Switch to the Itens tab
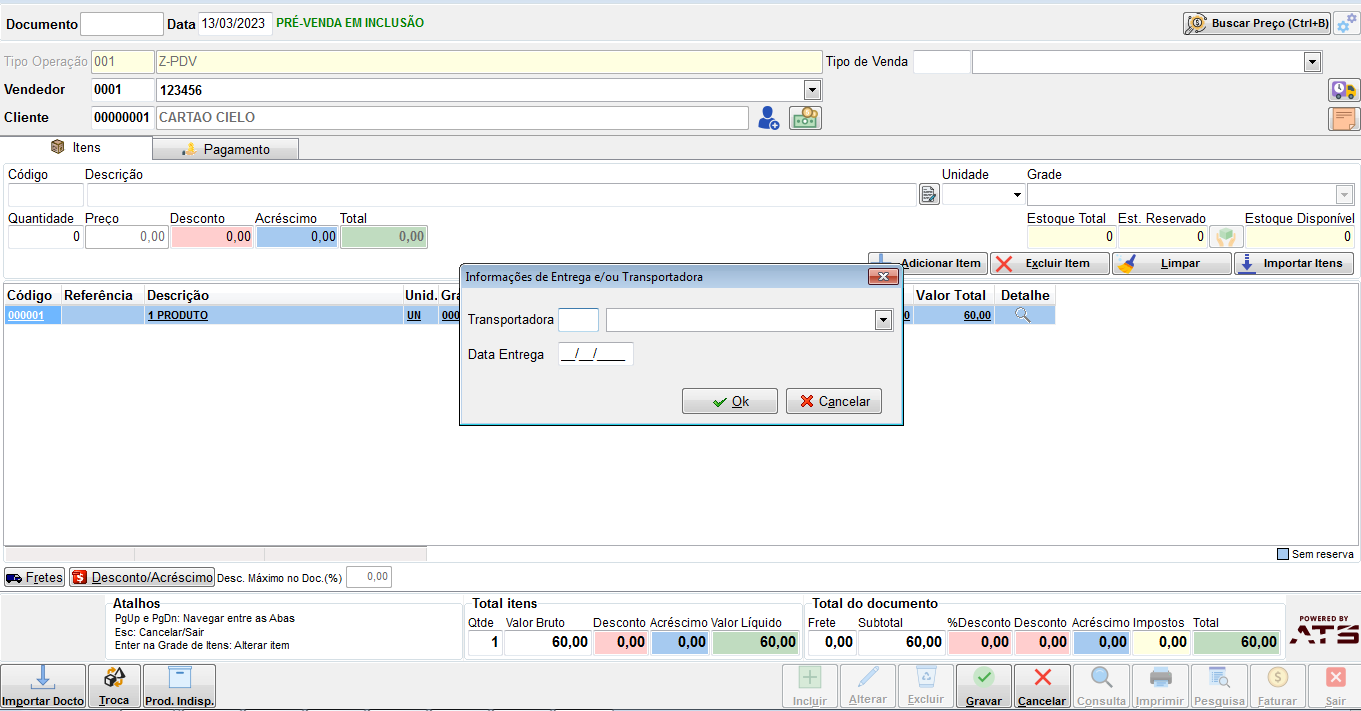 click(x=76, y=147)
